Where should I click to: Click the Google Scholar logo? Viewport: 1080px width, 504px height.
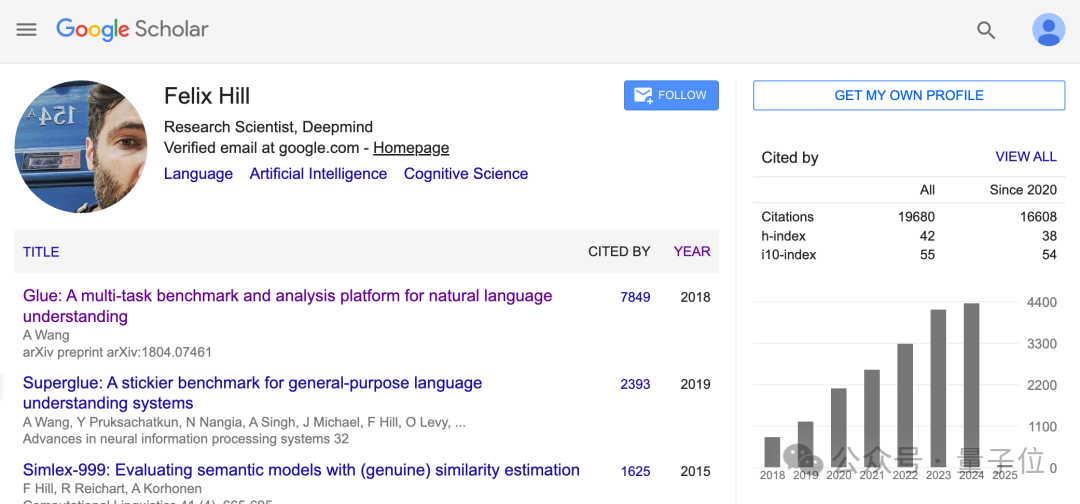[x=132, y=29]
